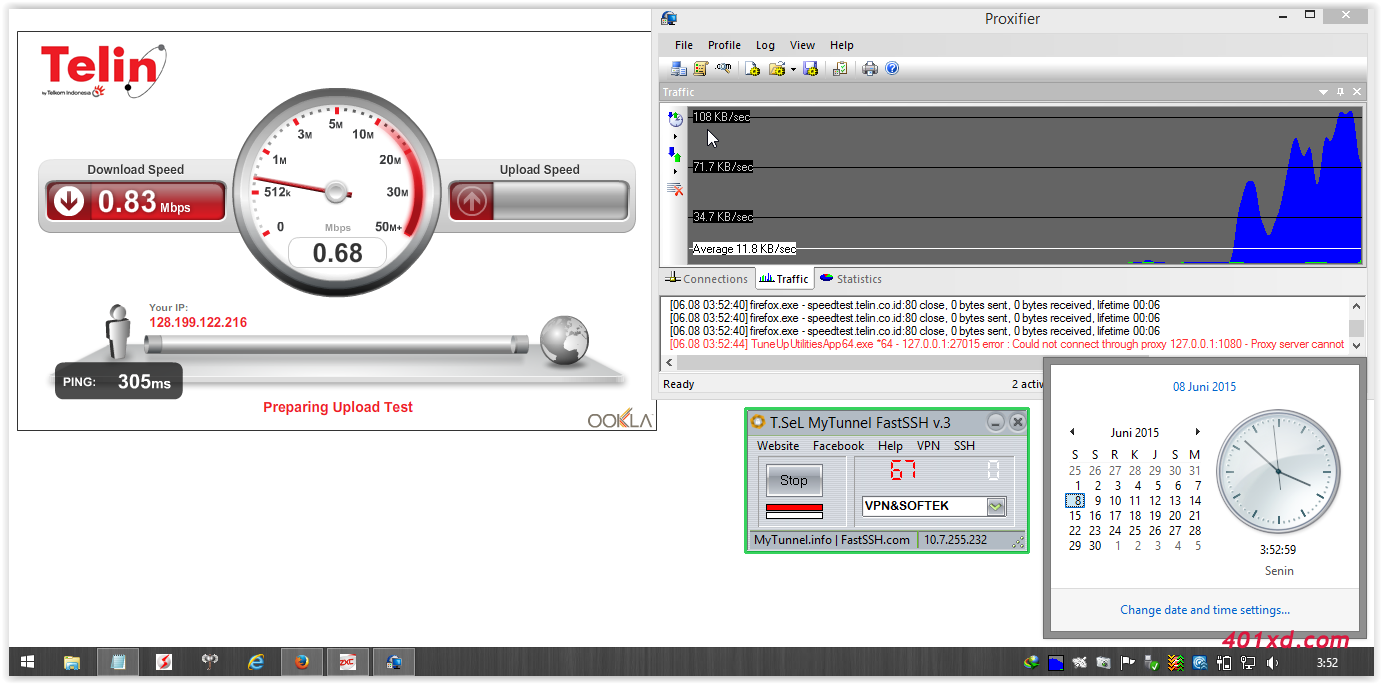Click the Juni 2015 month title
The image size is (1382, 684).
pos(1134,433)
